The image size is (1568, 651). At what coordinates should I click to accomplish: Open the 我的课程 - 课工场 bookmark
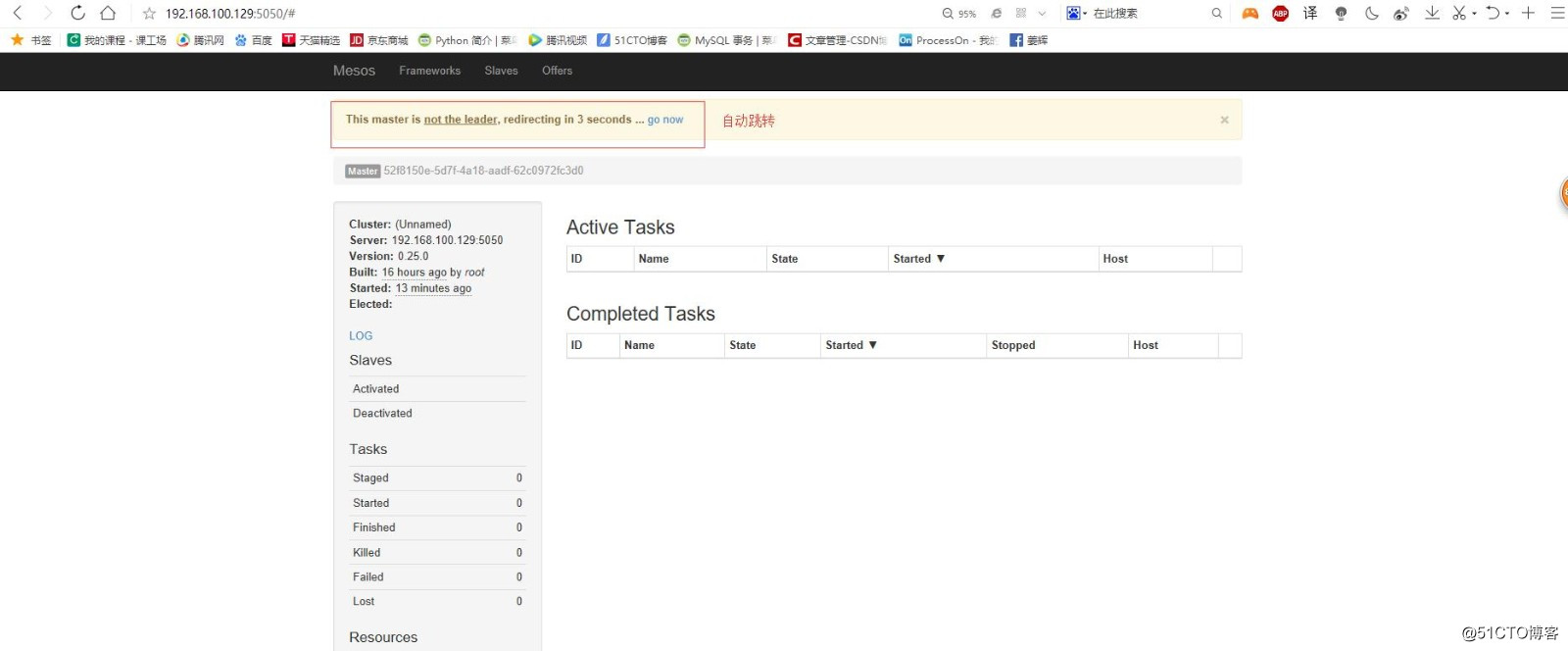click(117, 40)
